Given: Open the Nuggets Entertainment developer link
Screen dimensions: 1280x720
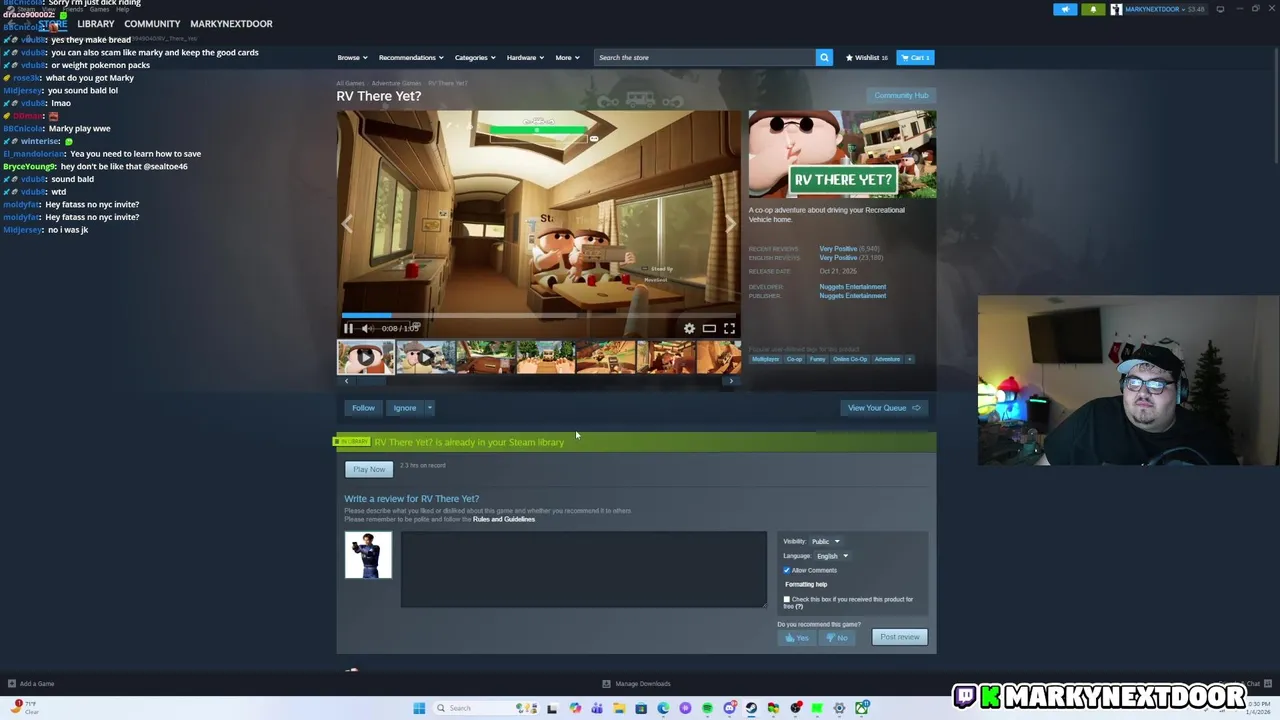Looking at the screenshot, I should [x=852, y=287].
